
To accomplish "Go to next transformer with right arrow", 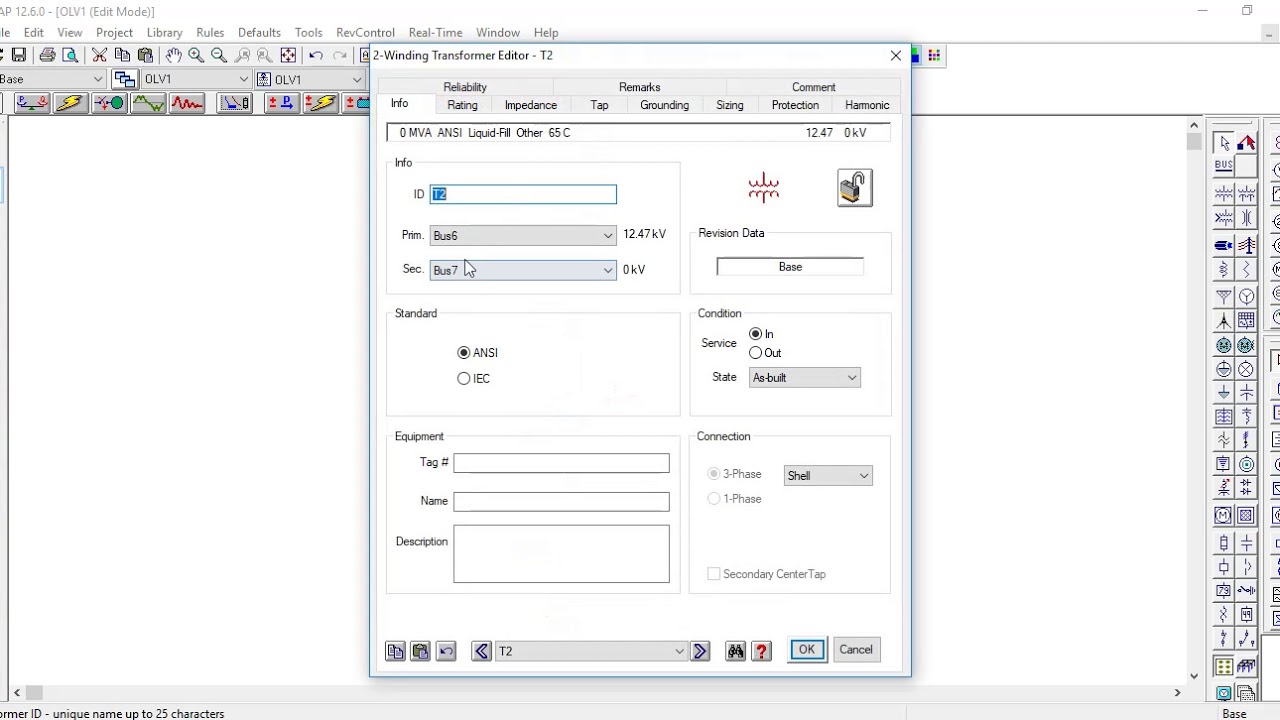I will pos(700,651).
